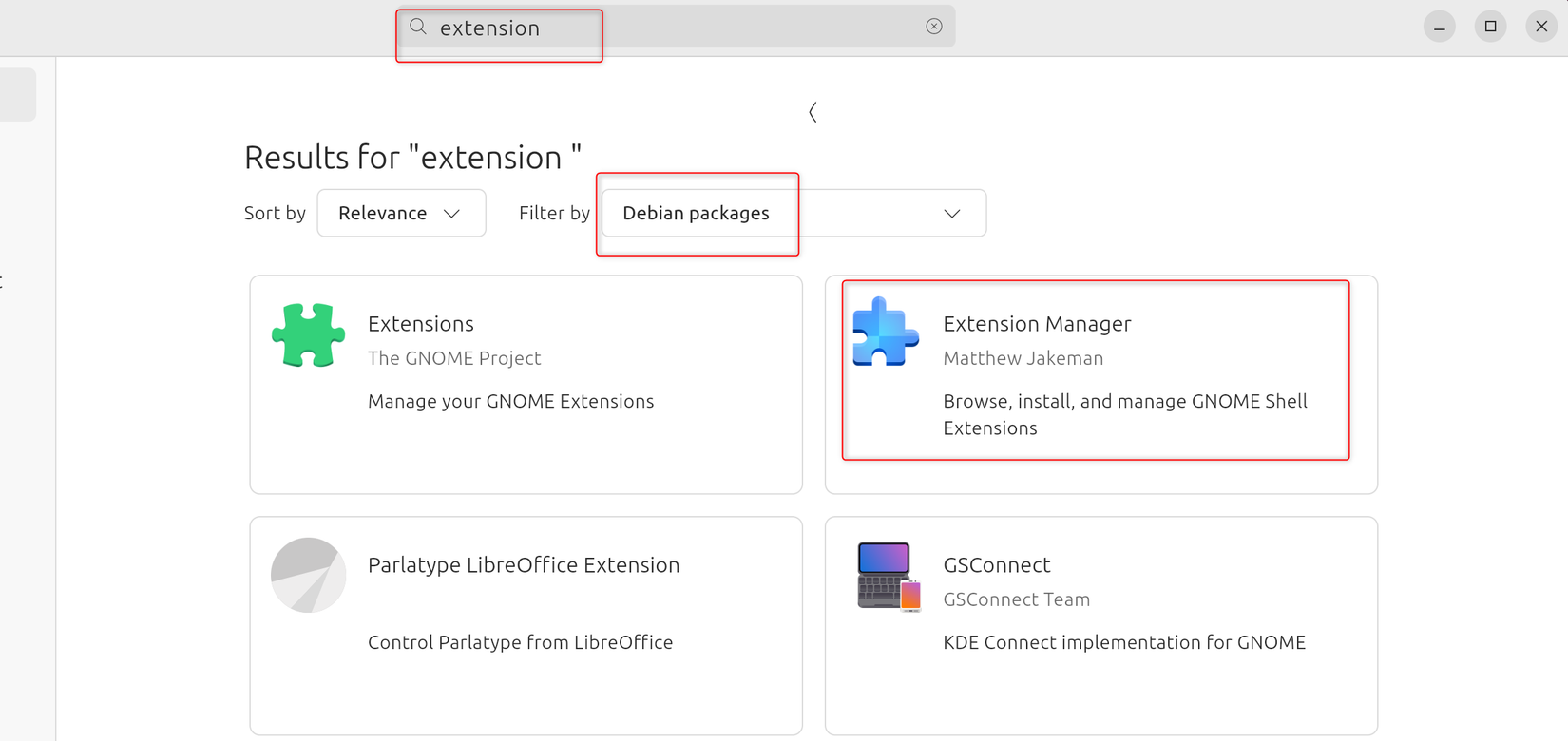Open the Sort by Relevance dropdown
1568x741 pixels.
tap(401, 213)
